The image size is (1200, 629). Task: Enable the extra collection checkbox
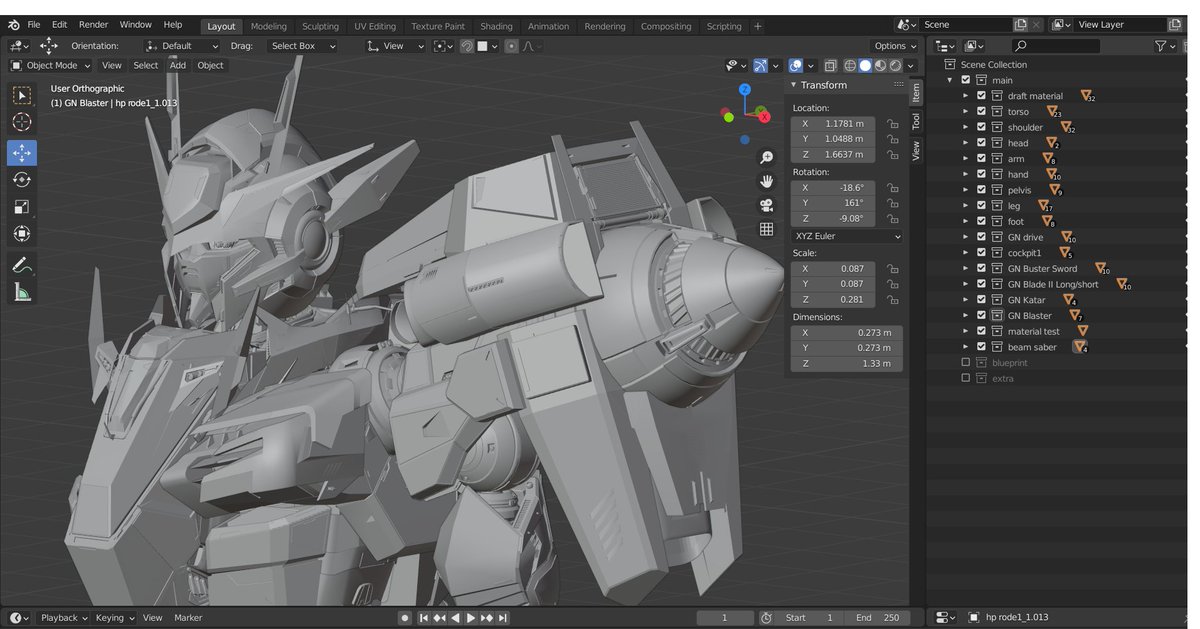point(965,378)
